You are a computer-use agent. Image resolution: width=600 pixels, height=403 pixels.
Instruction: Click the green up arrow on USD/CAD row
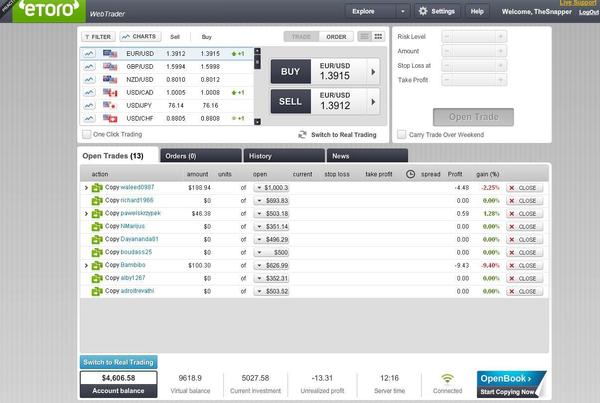click(234, 93)
